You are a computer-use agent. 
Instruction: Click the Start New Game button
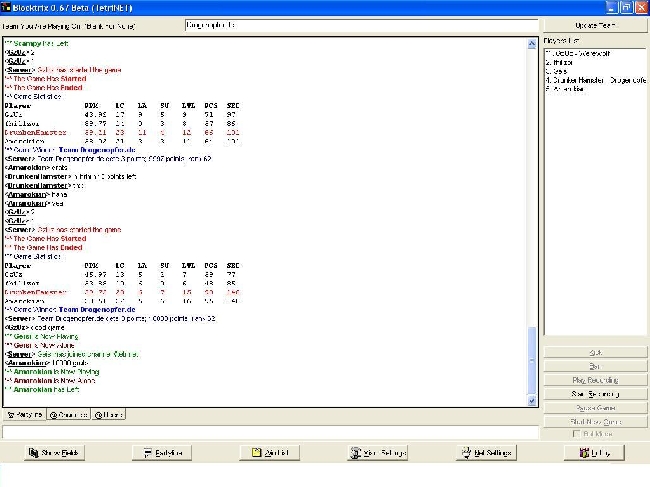pos(595,422)
